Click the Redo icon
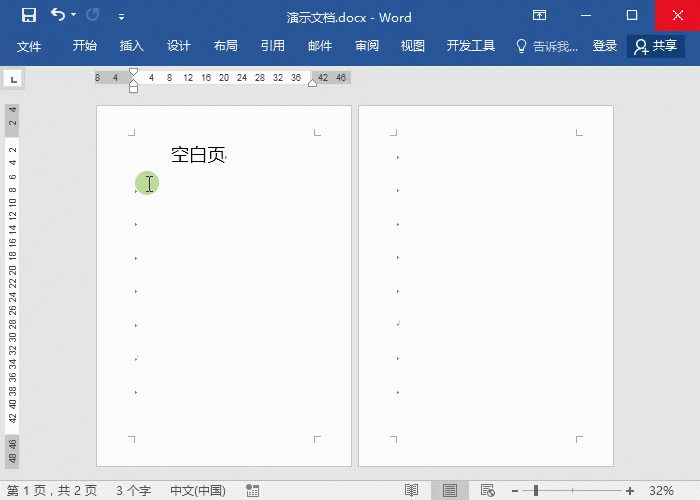Viewport: 700px width, 500px height. click(92, 15)
